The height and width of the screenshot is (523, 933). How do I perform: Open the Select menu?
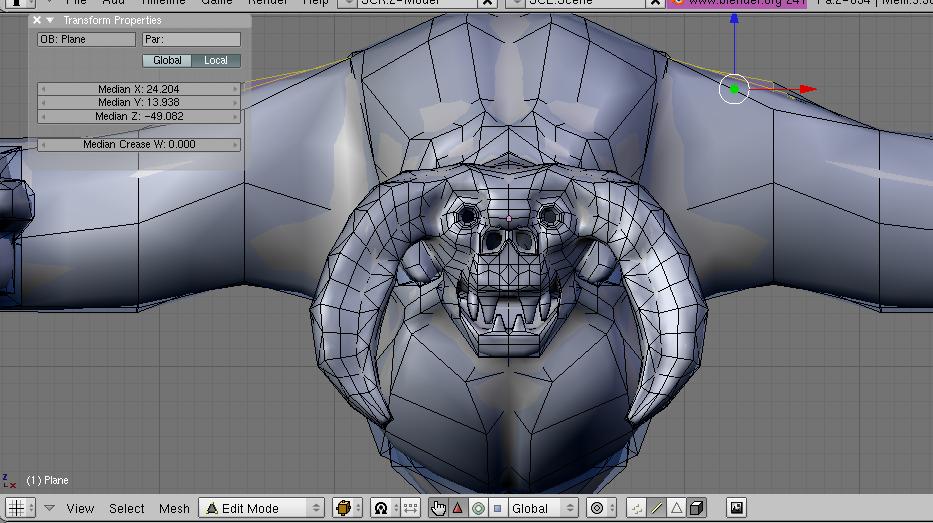click(x=127, y=508)
